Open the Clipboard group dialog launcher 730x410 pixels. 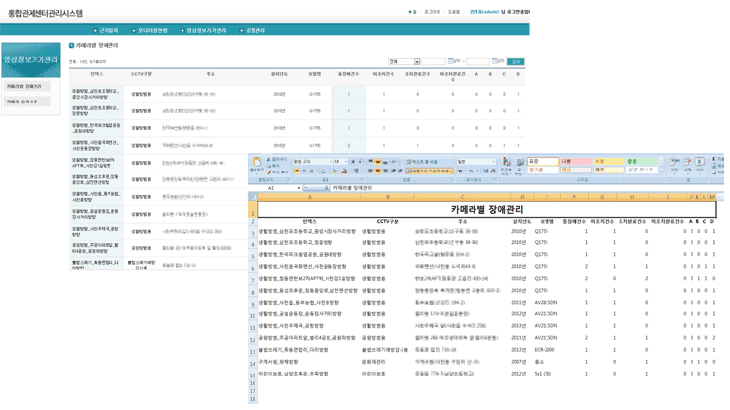tap(288, 179)
